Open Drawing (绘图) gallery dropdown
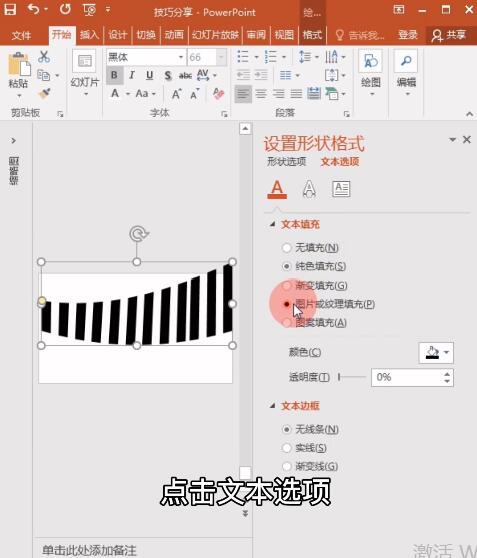Image resolution: width=477 pixels, height=558 pixels. pyautogui.click(x=372, y=94)
